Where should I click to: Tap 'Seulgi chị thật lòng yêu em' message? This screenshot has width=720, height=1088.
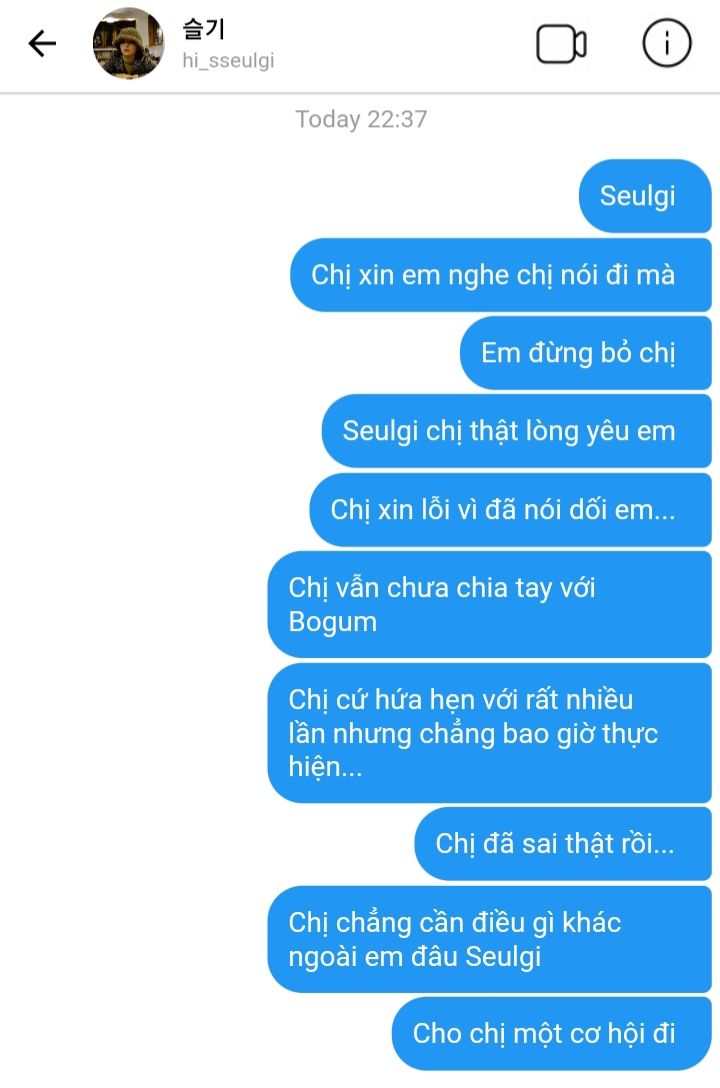pos(517,431)
